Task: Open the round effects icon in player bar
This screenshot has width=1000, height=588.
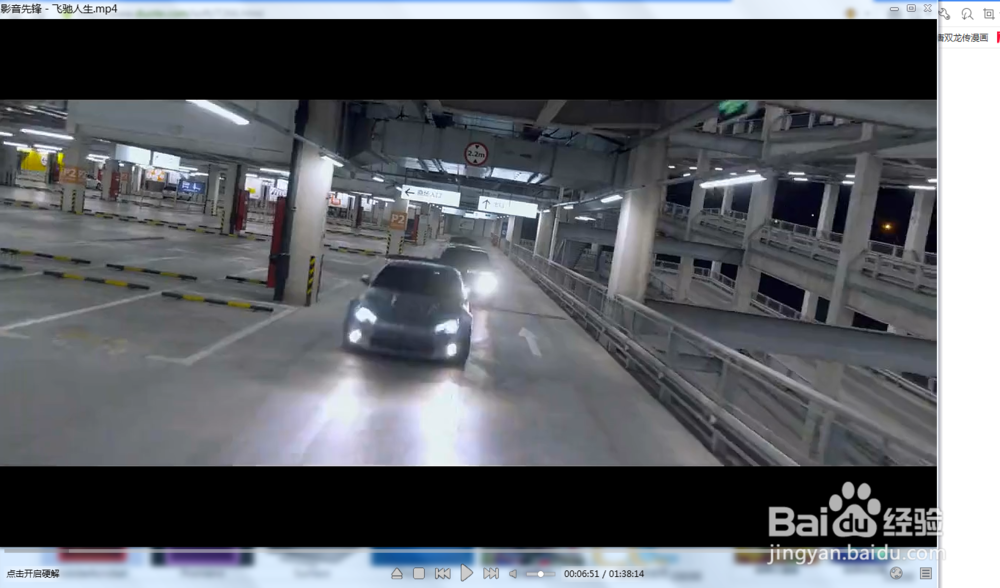Action: (896, 573)
